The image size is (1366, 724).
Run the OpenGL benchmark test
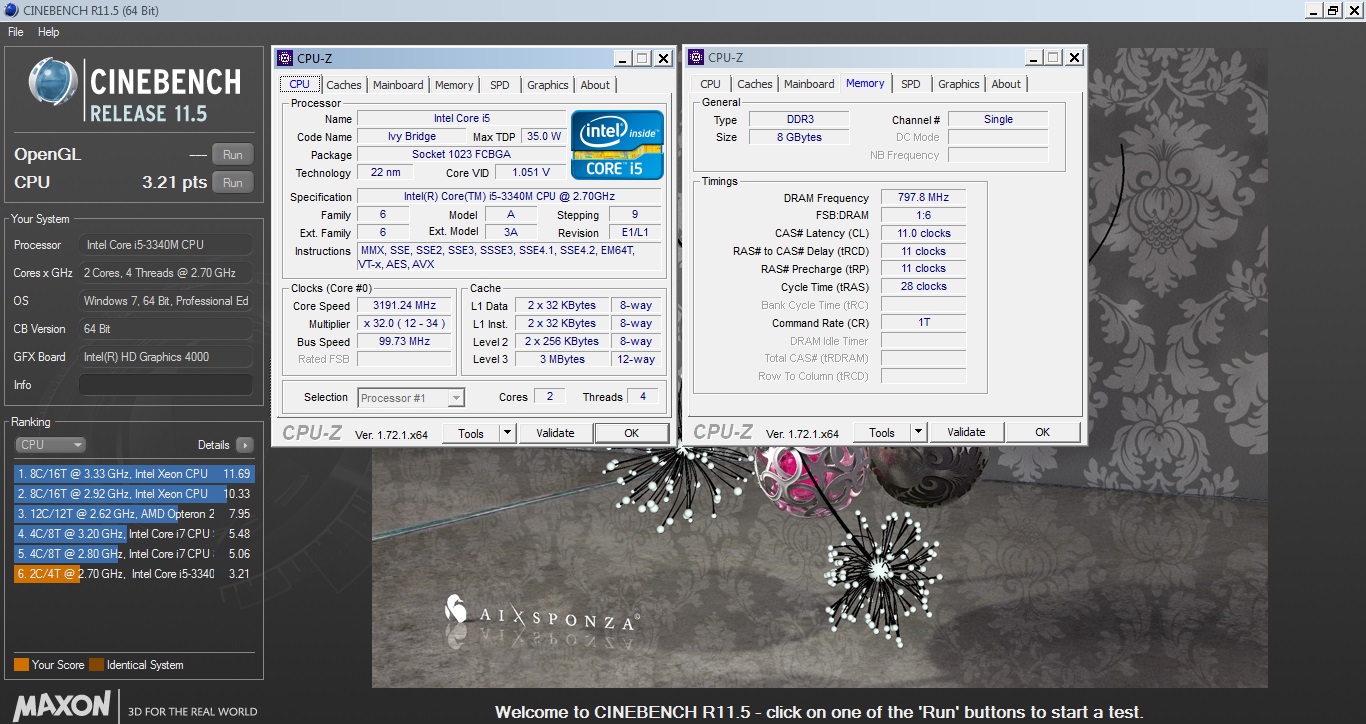(232, 155)
